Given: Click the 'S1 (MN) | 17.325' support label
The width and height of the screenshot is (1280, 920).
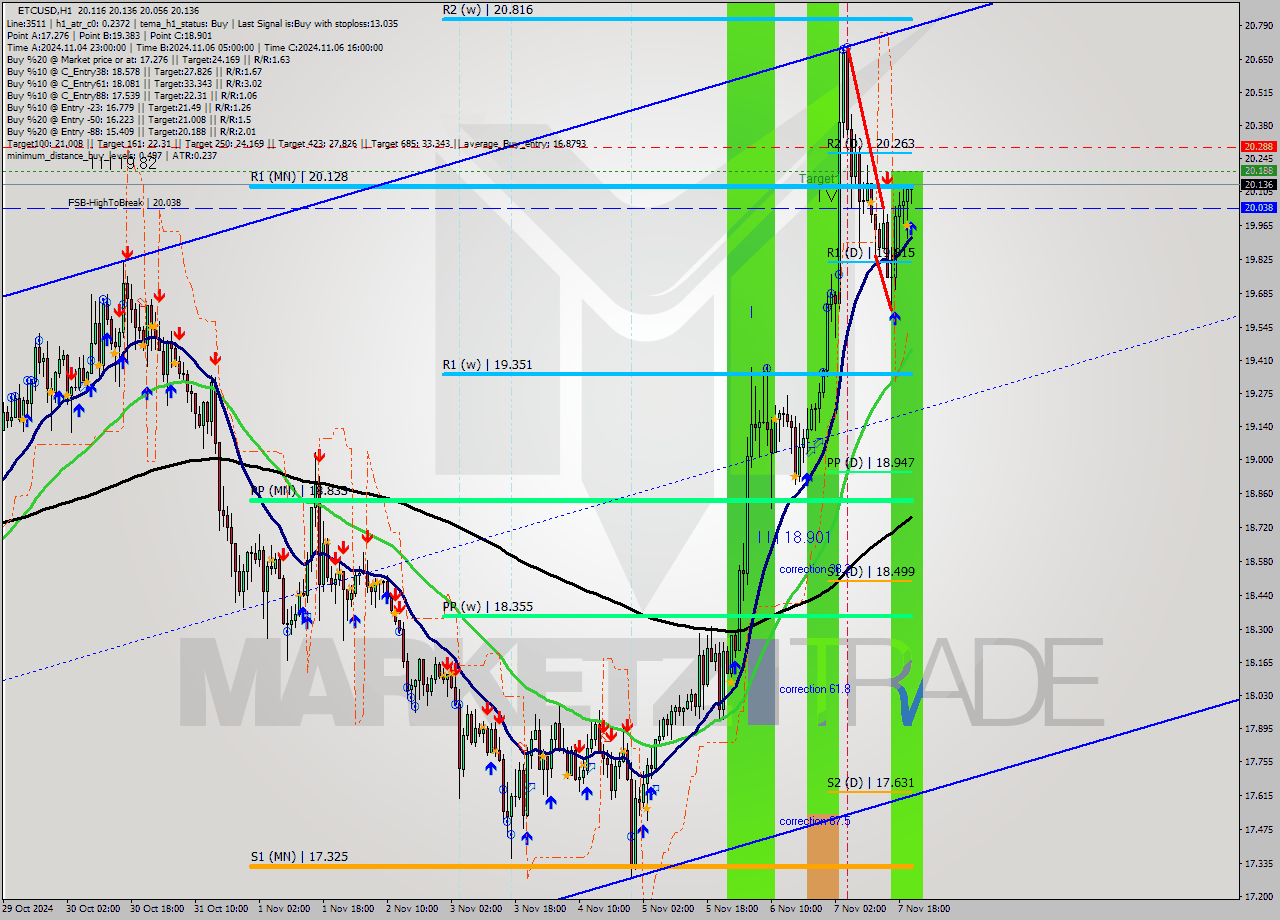Looking at the screenshot, I should [x=297, y=858].
